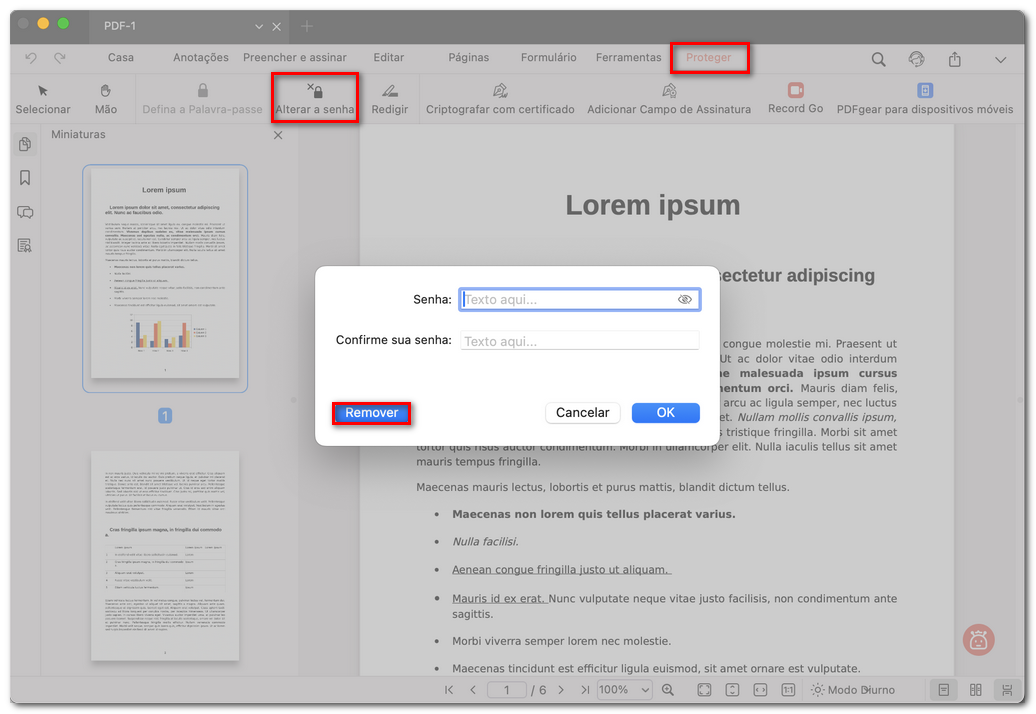
Task: Open the PDF-1 tab dropdown chevron
Action: pos(257,26)
